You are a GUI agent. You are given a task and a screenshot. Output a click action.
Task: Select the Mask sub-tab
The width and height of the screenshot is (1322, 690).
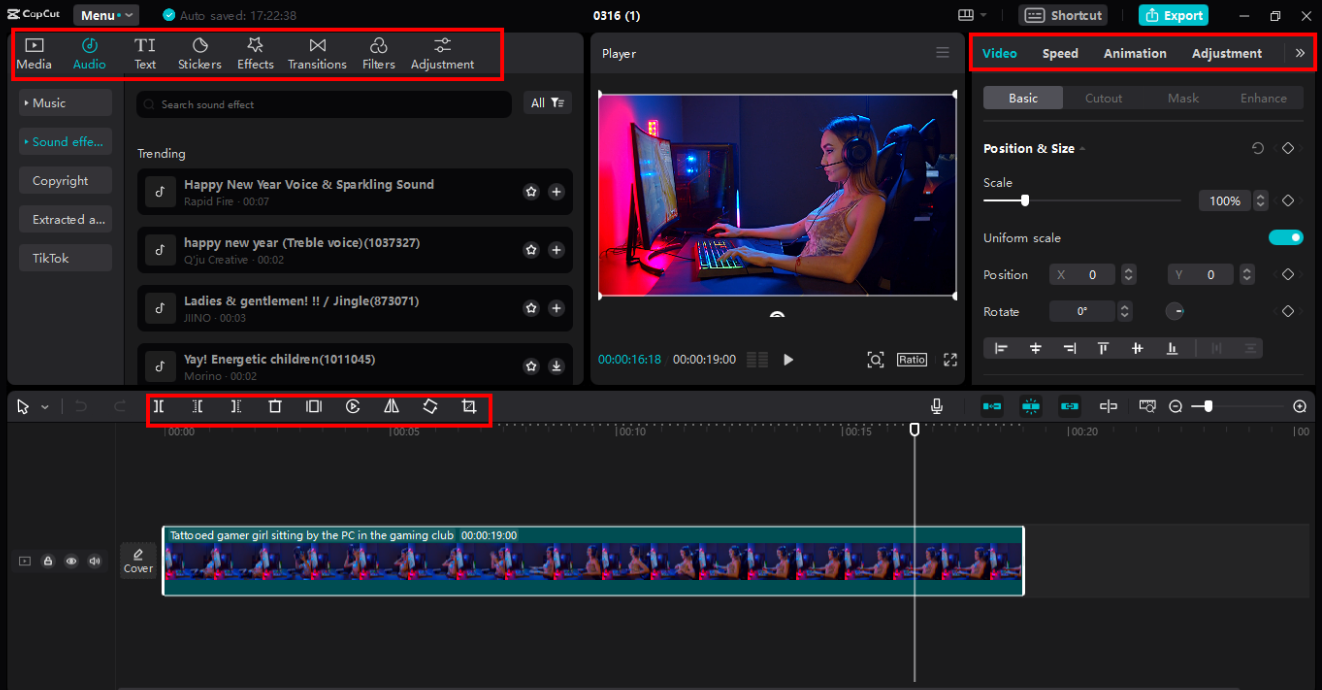tap(1183, 98)
